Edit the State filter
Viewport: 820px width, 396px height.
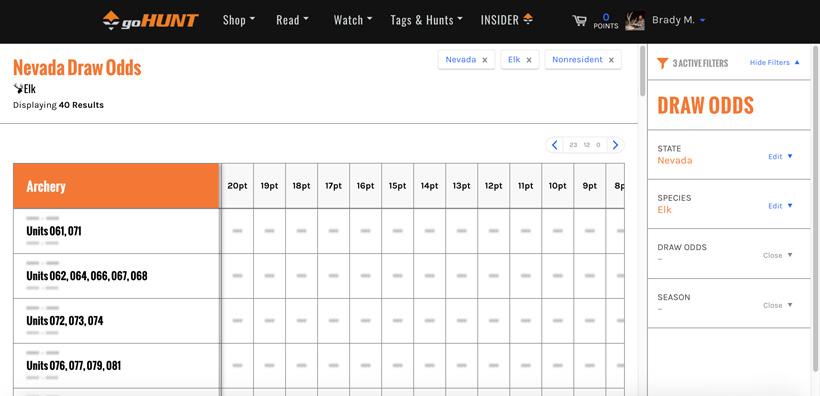780,156
